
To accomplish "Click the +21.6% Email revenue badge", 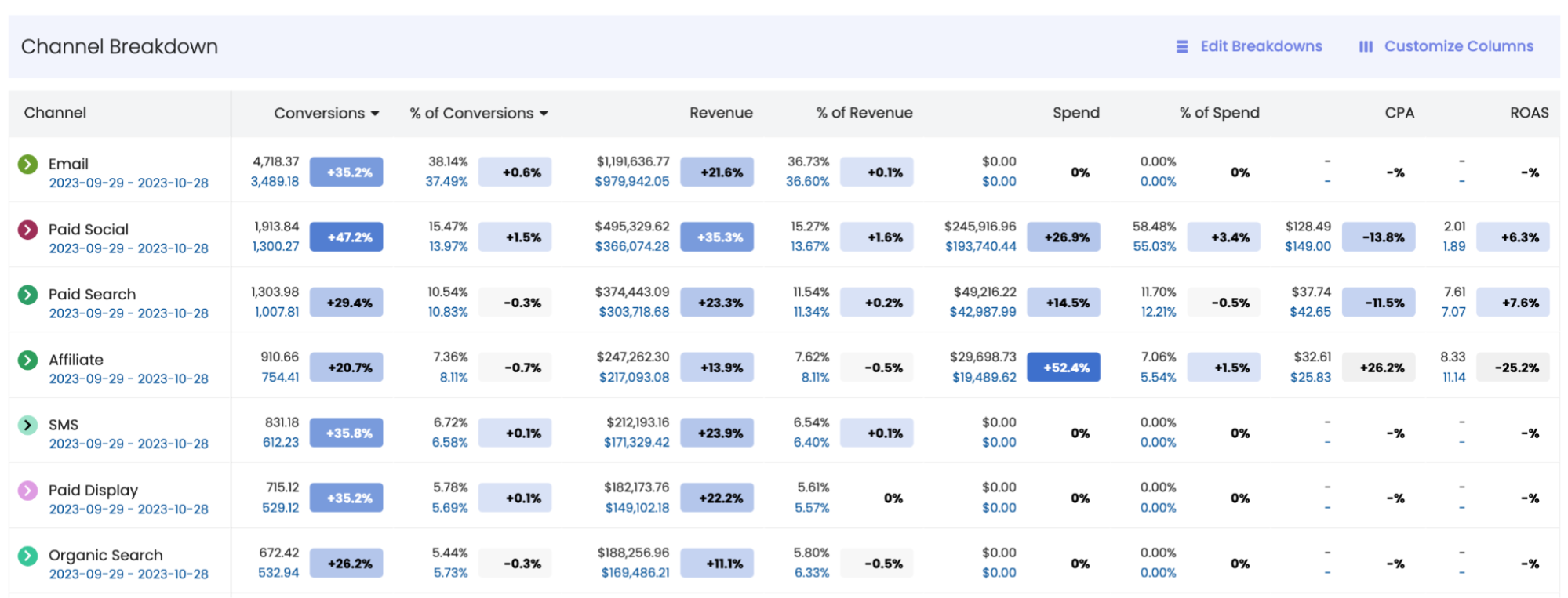I will pos(717,172).
